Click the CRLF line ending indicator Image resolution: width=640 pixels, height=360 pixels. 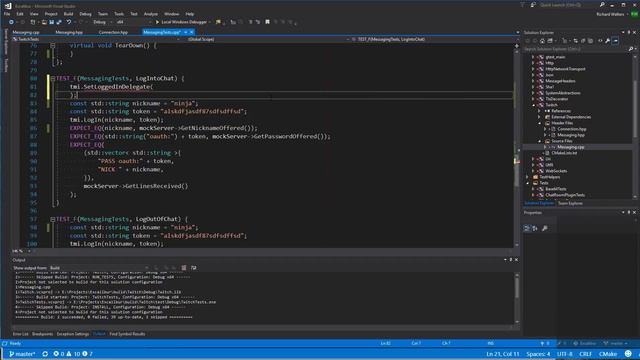(x=585, y=354)
